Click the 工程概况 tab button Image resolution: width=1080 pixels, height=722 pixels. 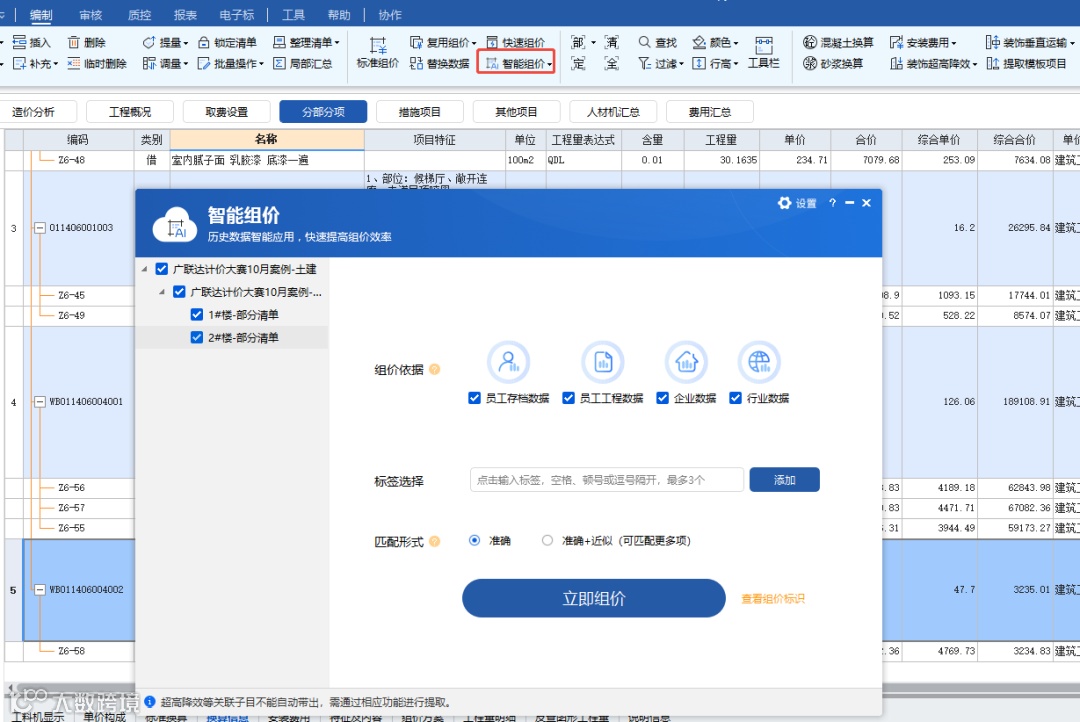[129, 112]
